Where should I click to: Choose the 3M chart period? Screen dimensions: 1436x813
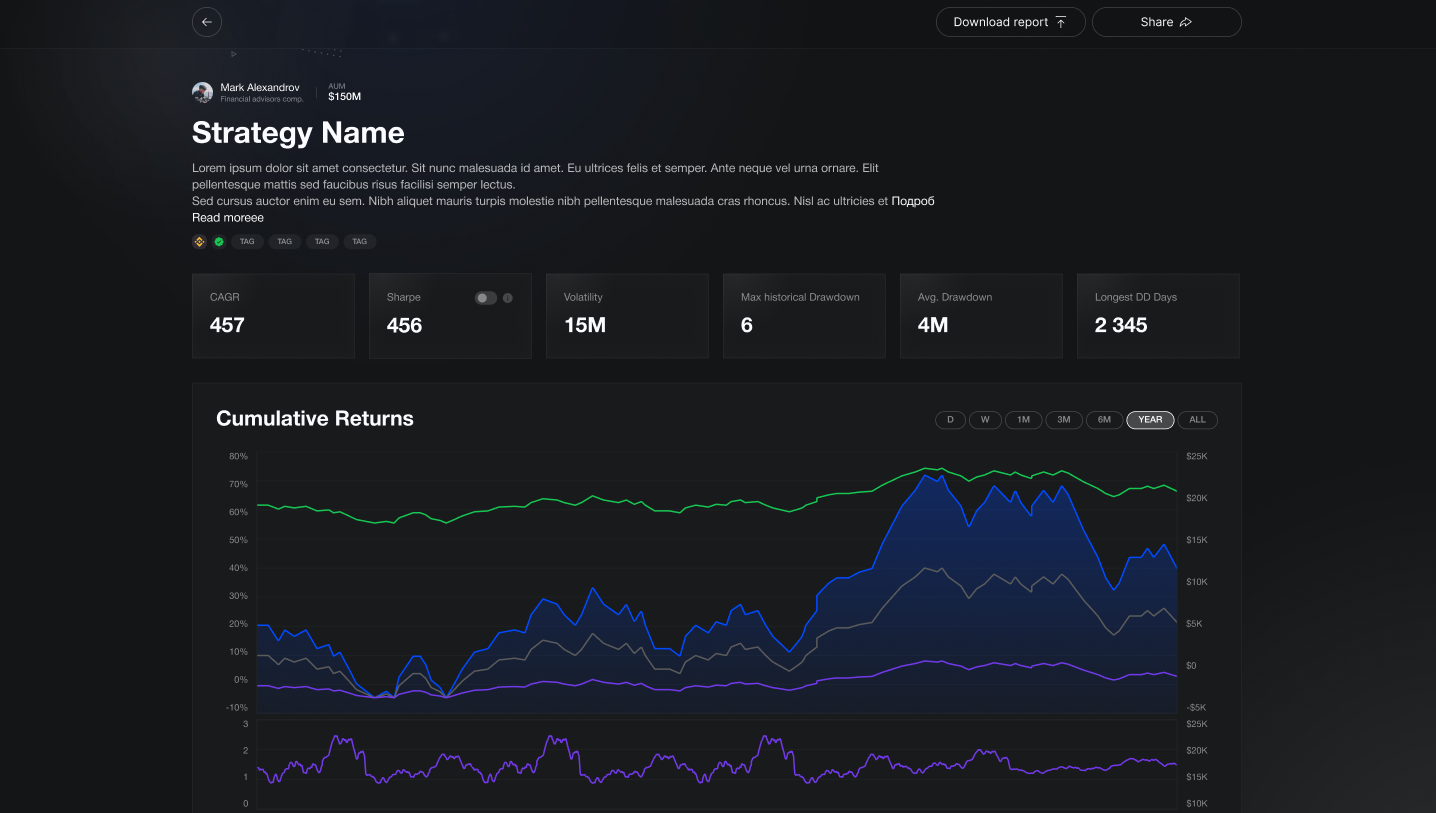(x=1064, y=420)
